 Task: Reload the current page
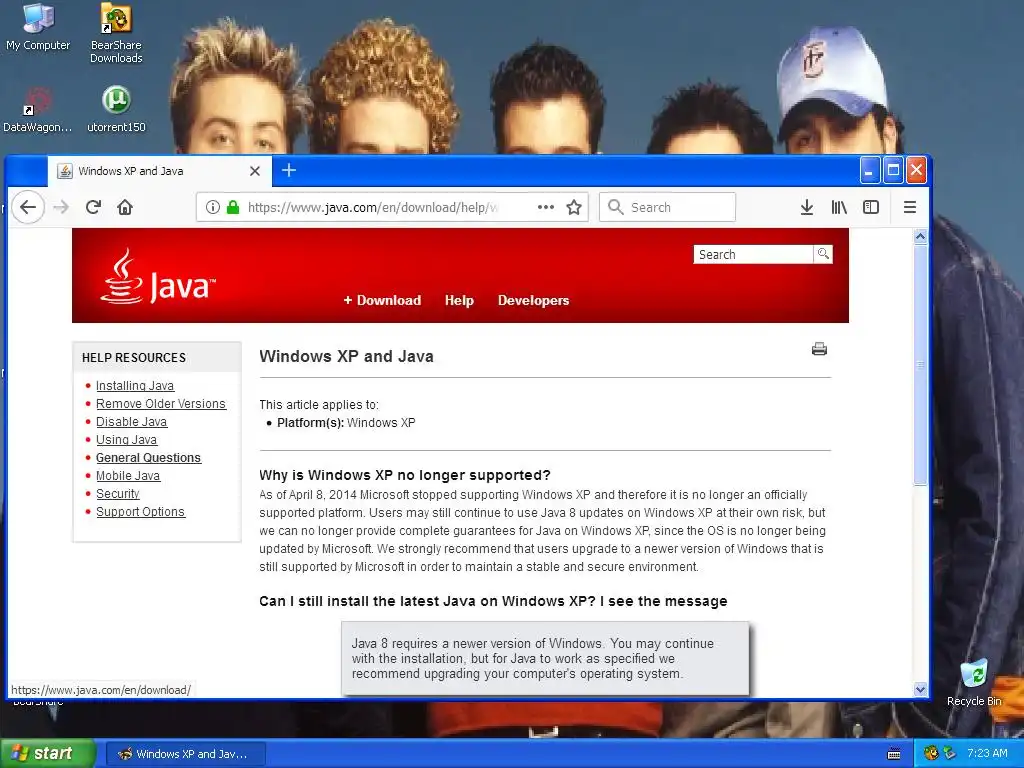(93, 207)
